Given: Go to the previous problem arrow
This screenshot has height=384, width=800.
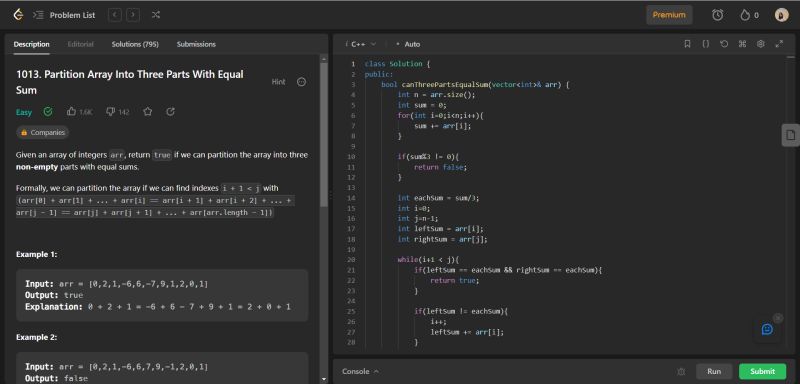Looking at the screenshot, I should pyautogui.click(x=115, y=15).
